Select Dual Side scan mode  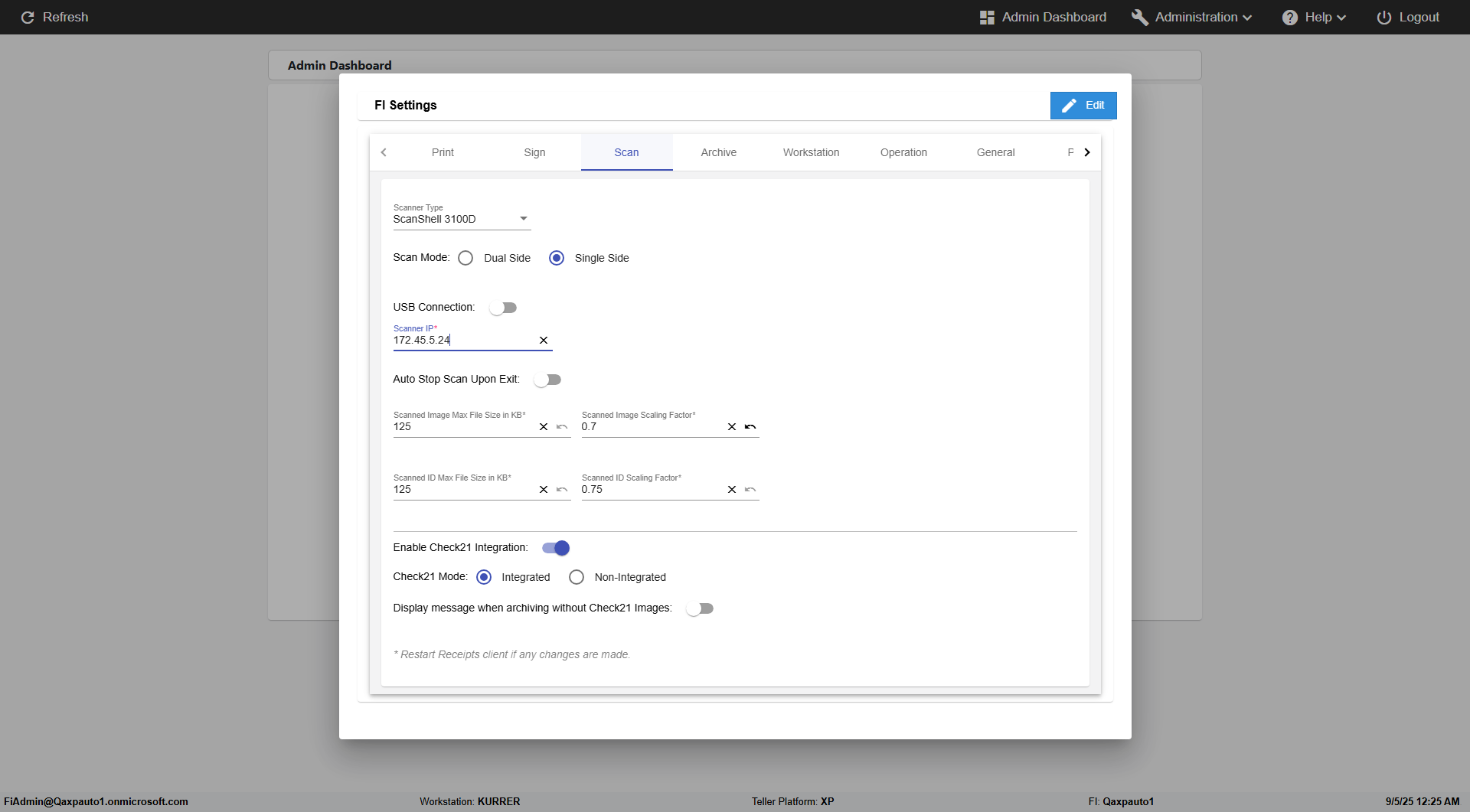tap(465, 258)
